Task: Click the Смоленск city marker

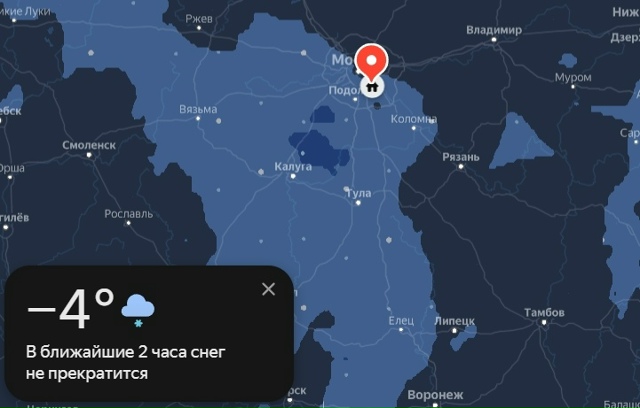Action: coord(89,155)
